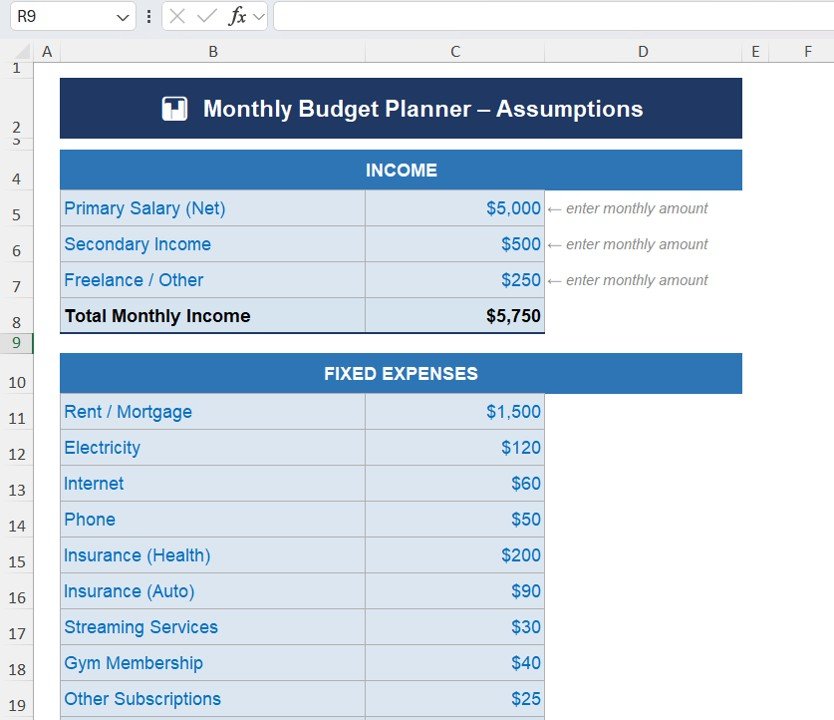Click the Enter checkmark icon in formula bar

207,16
